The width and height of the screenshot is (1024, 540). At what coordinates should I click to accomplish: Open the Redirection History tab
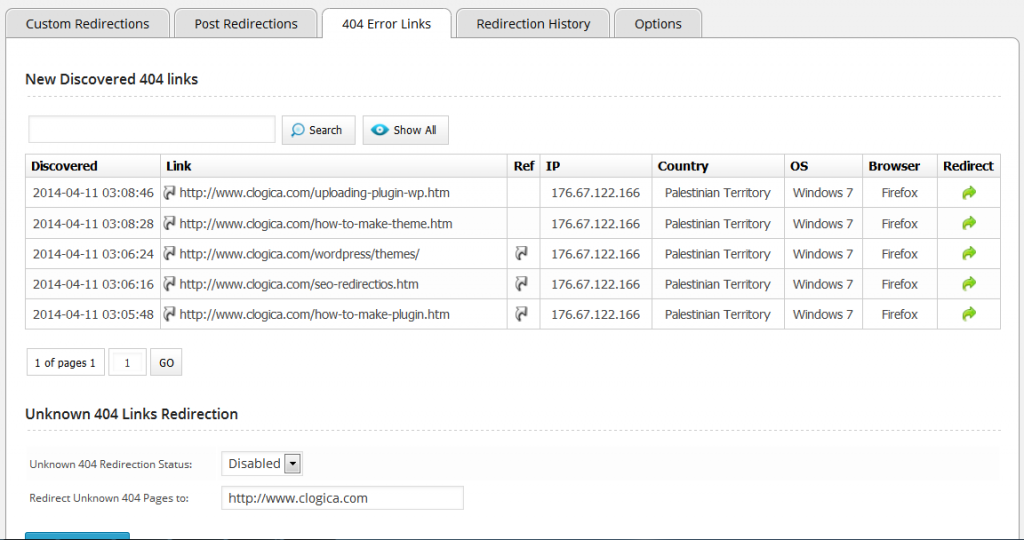pyautogui.click(x=533, y=23)
